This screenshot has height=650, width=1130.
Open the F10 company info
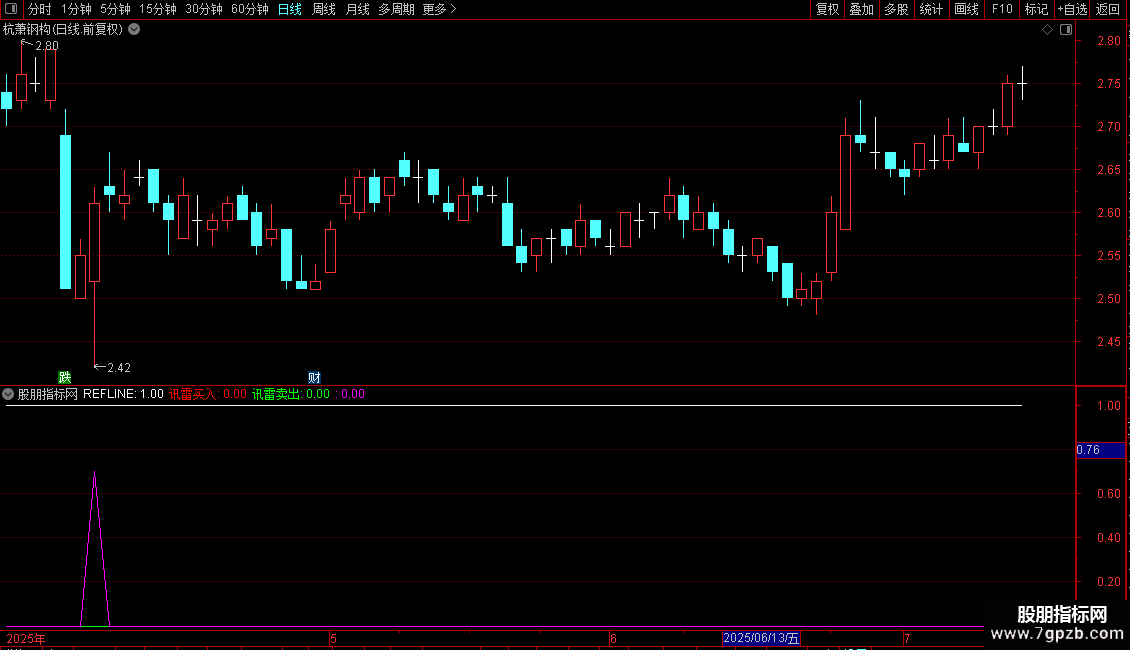click(1002, 9)
